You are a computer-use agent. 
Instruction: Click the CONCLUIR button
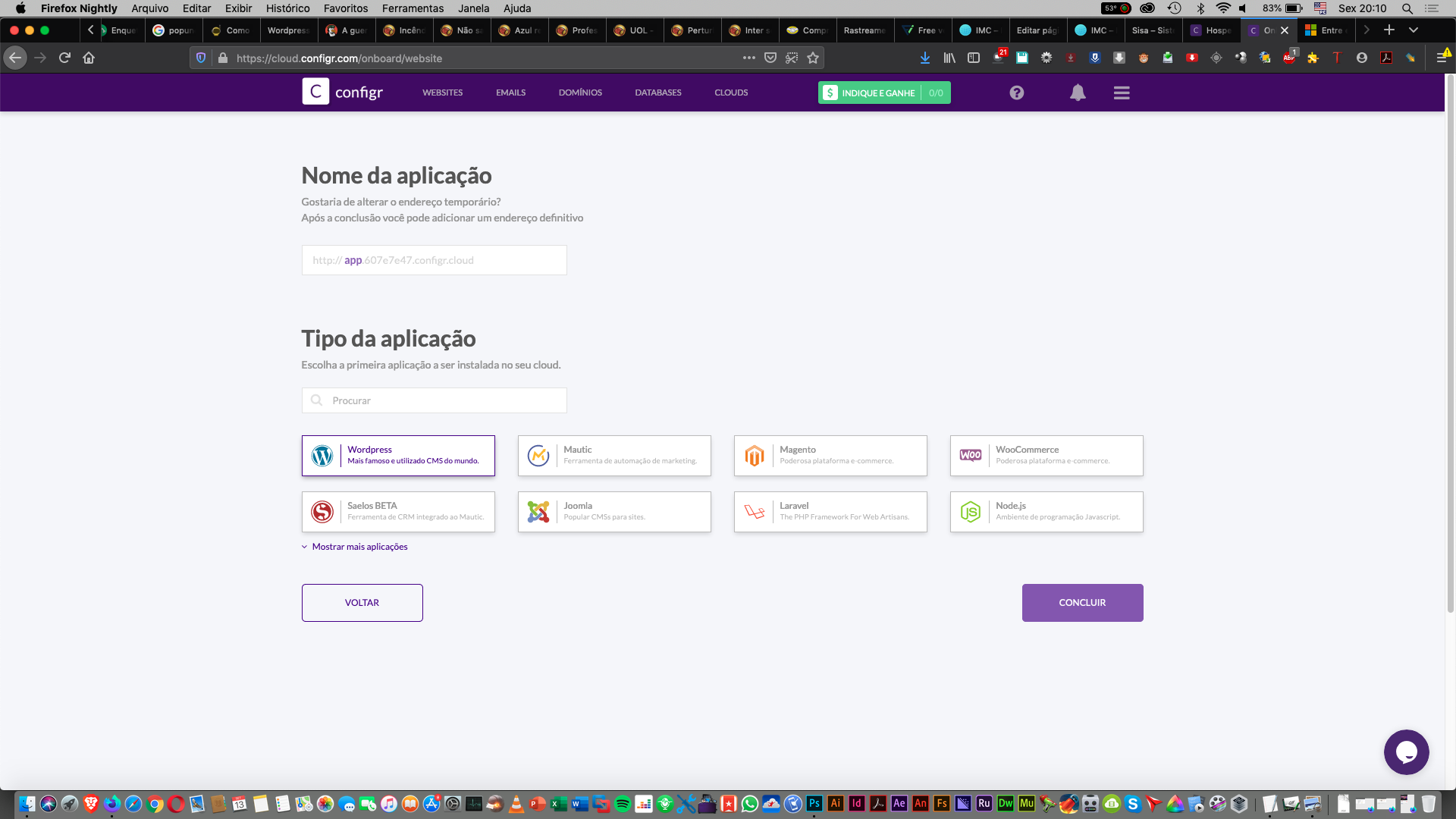tap(1082, 603)
